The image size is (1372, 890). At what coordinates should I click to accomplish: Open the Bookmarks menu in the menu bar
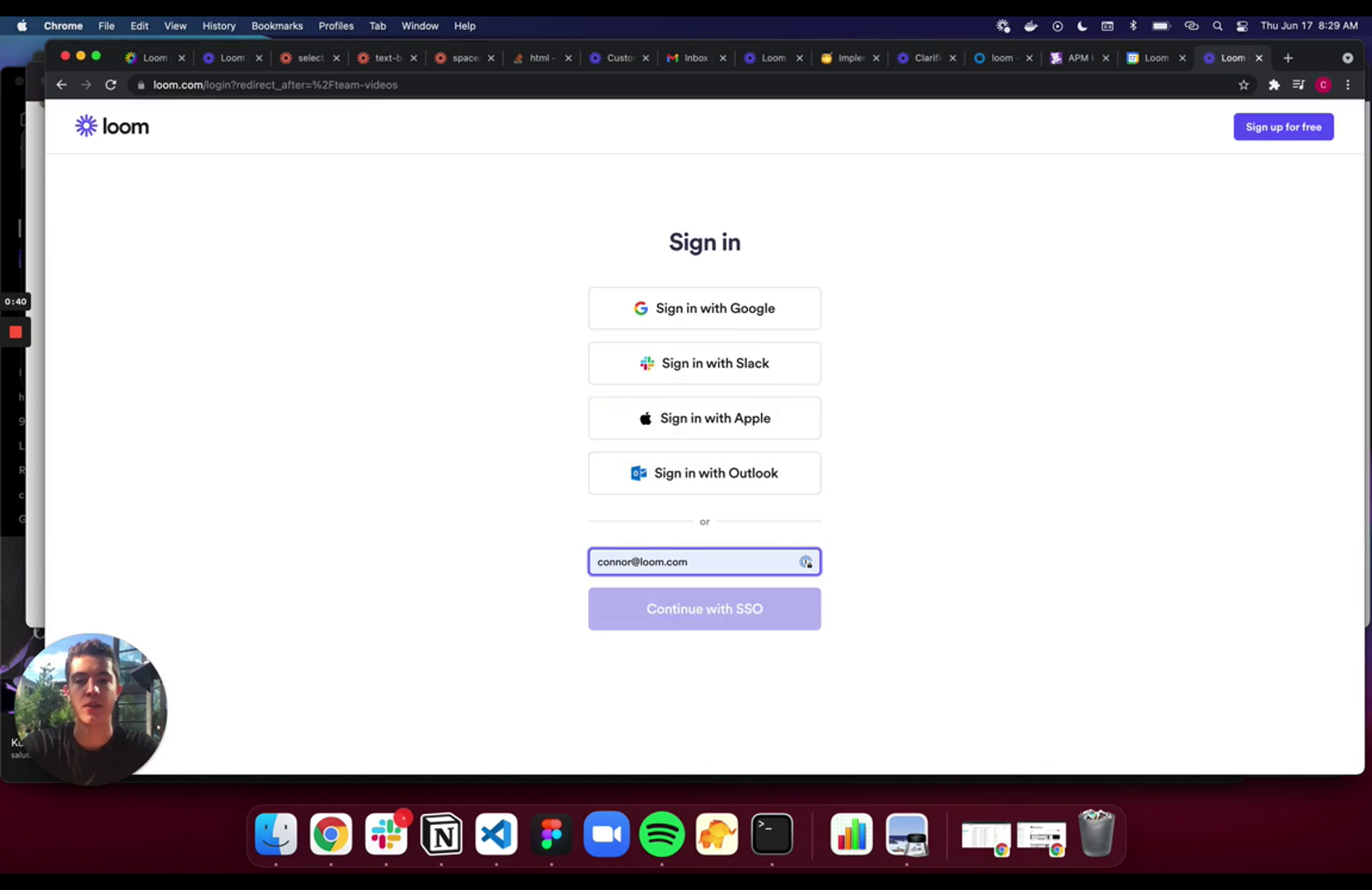click(277, 26)
